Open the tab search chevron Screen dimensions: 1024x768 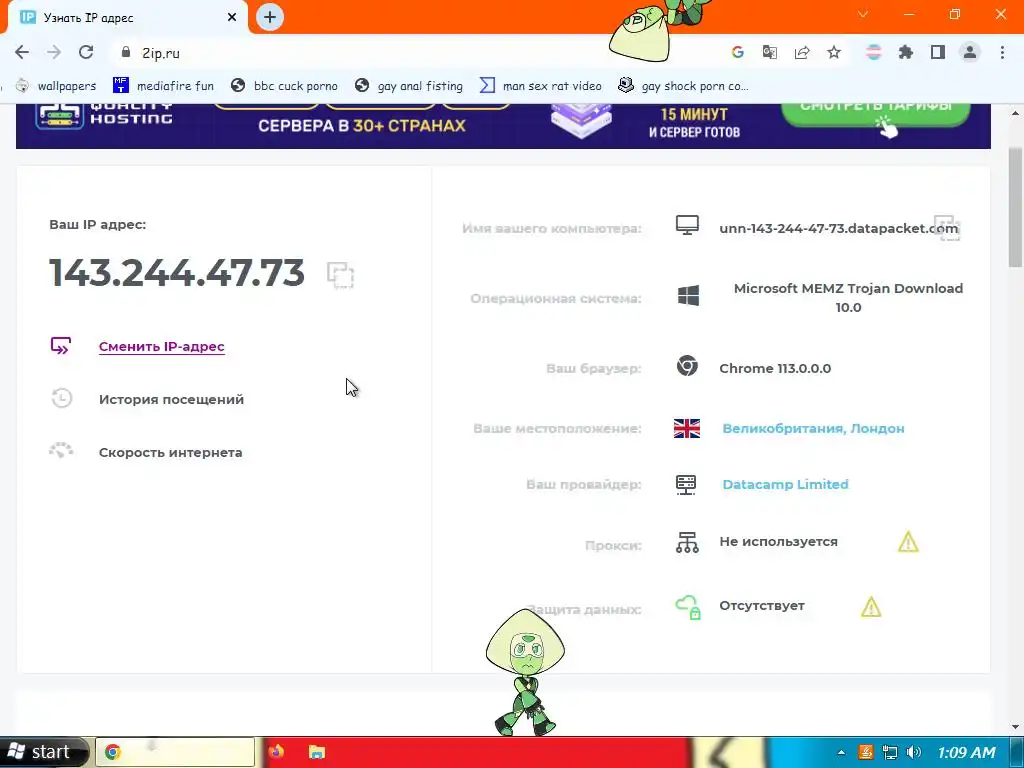coord(863,14)
